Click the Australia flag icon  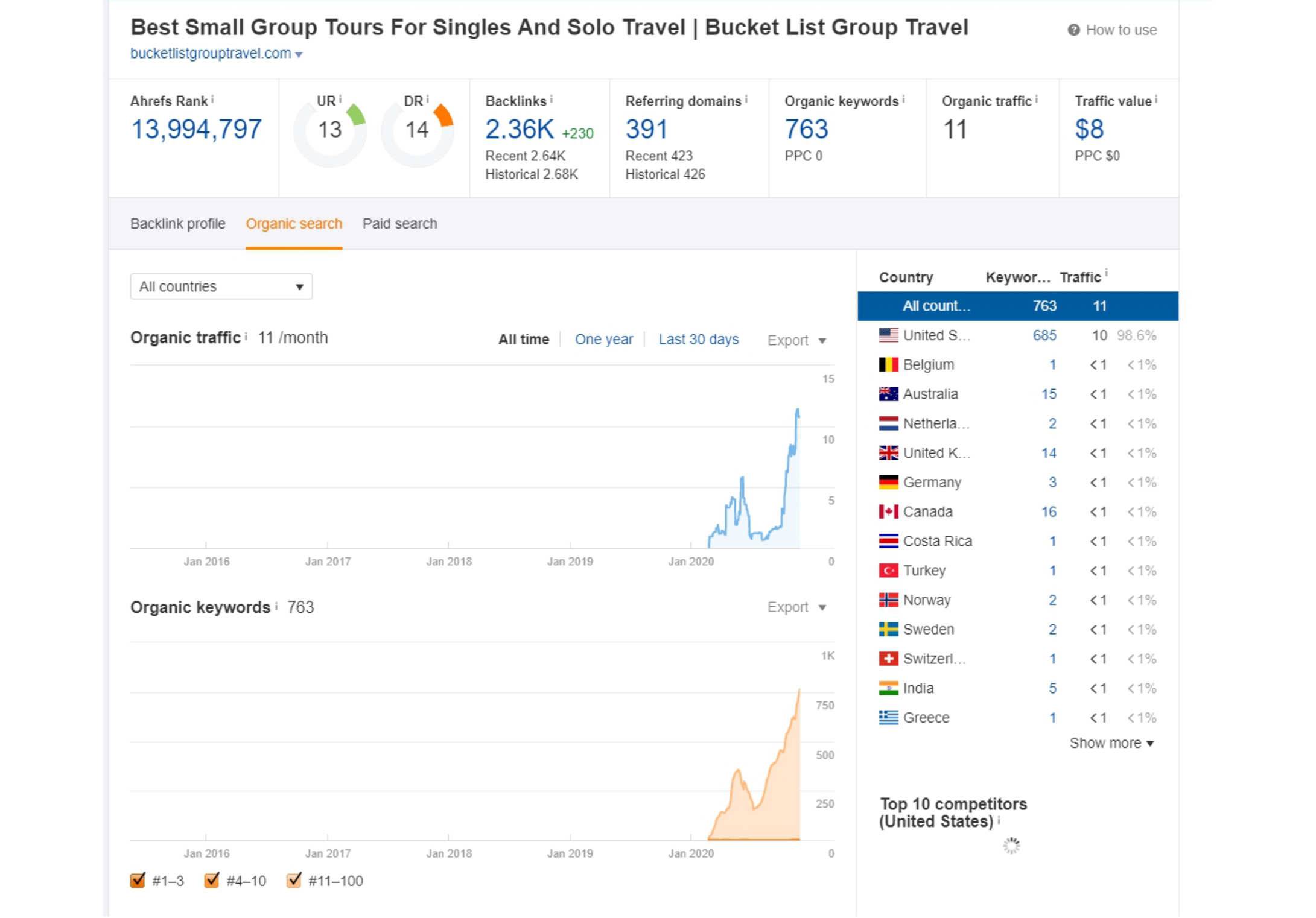click(888, 394)
